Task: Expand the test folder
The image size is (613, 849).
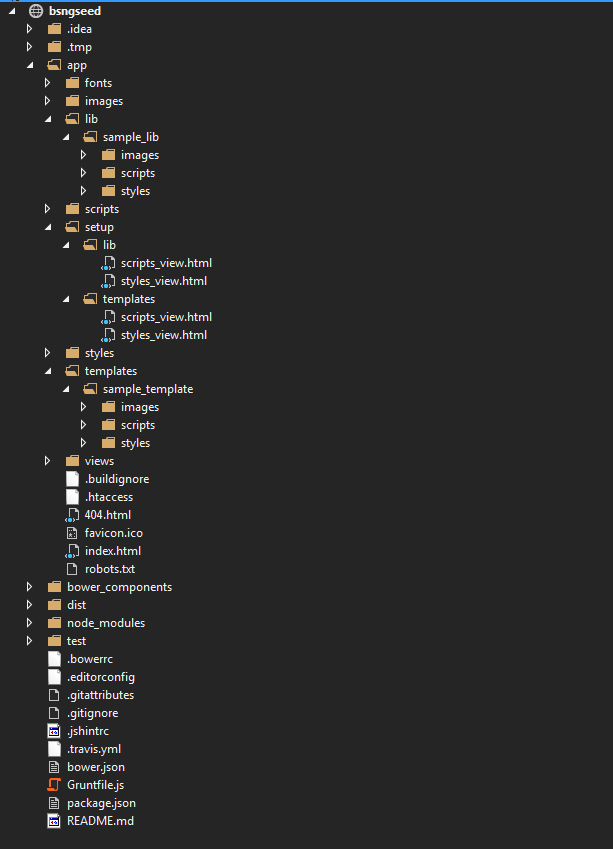Action: coord(29,640)
